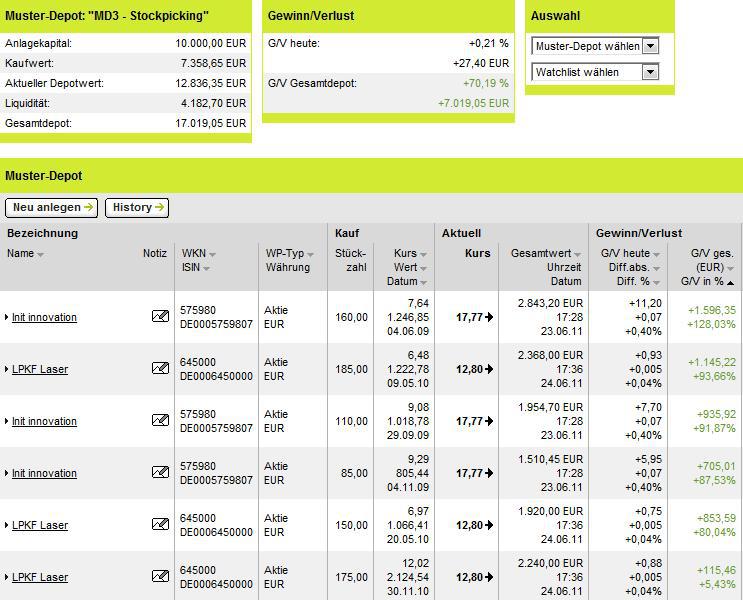Click the History button
The height and width of the screenshot is (600, 743).
tap(137, 208)
